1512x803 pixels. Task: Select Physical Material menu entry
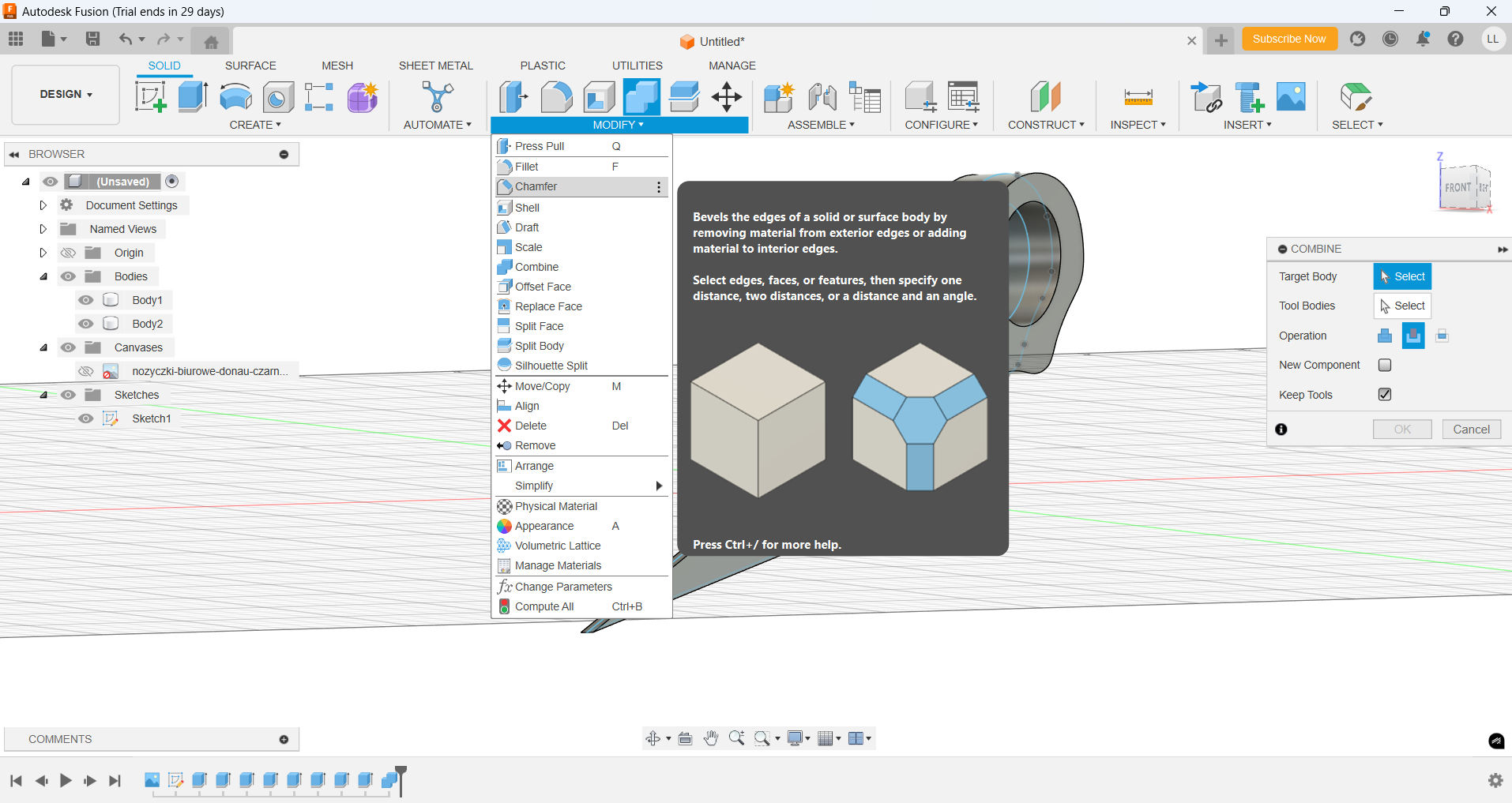coord(581,506)
